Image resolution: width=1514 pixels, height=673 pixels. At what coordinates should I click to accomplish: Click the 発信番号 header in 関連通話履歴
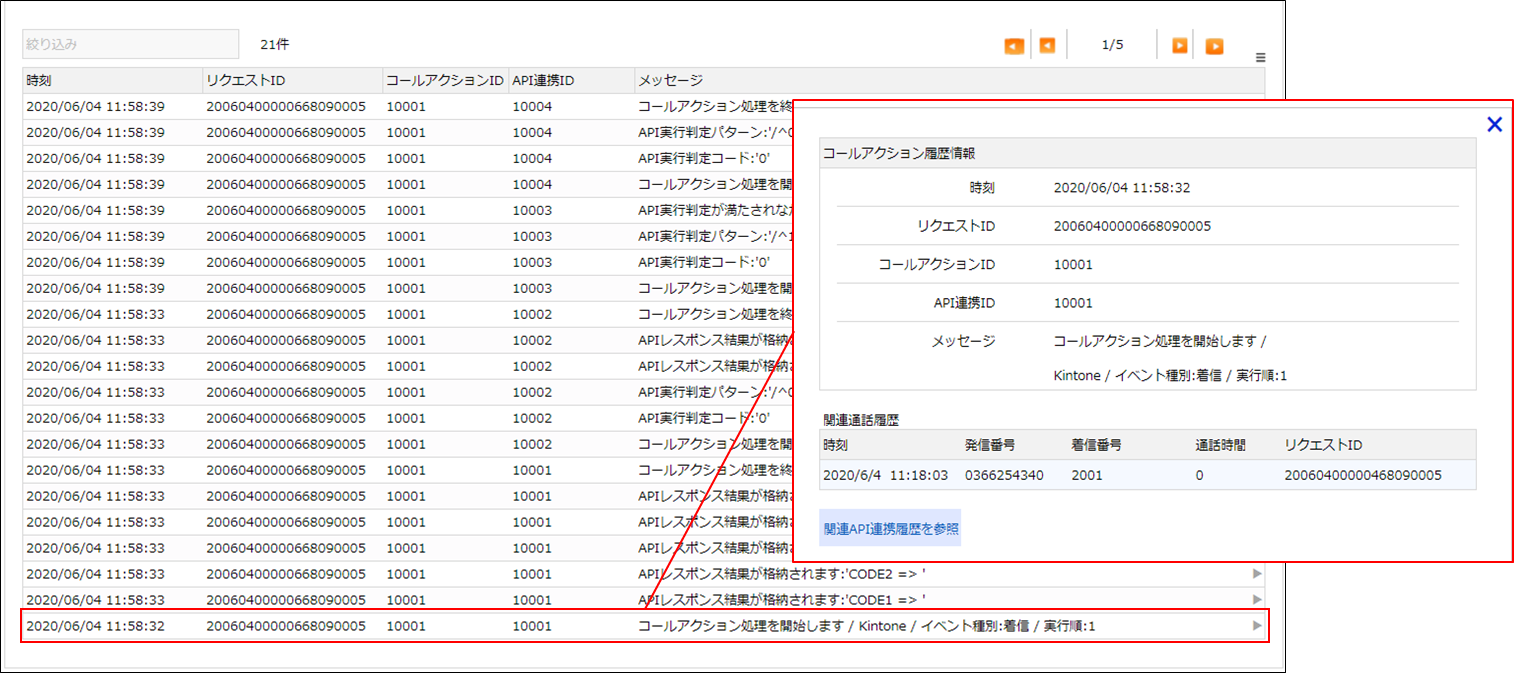pyautogui.click(x=990, y=445)
